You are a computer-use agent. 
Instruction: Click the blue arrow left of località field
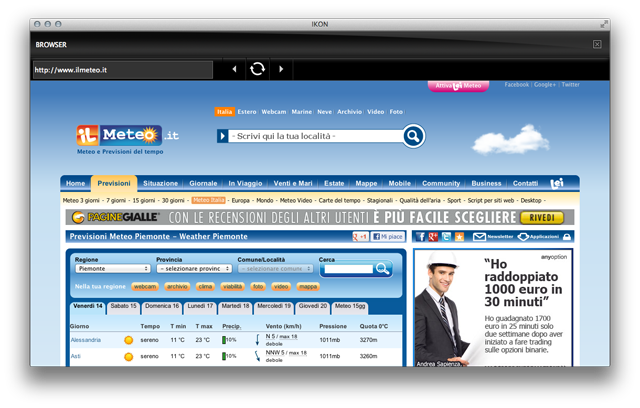click(222, 136)
